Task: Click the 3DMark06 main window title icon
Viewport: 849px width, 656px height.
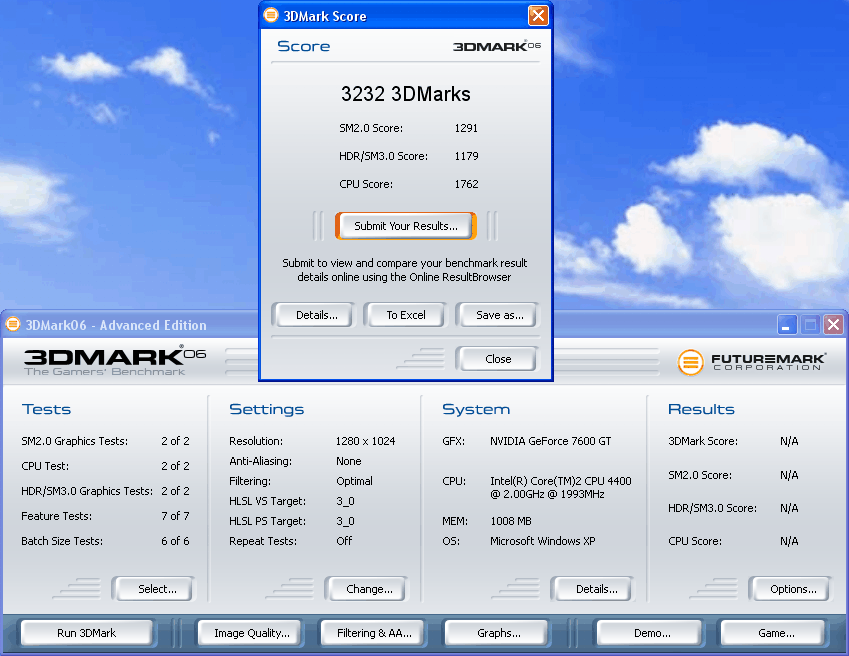Action: click(13, 325)
